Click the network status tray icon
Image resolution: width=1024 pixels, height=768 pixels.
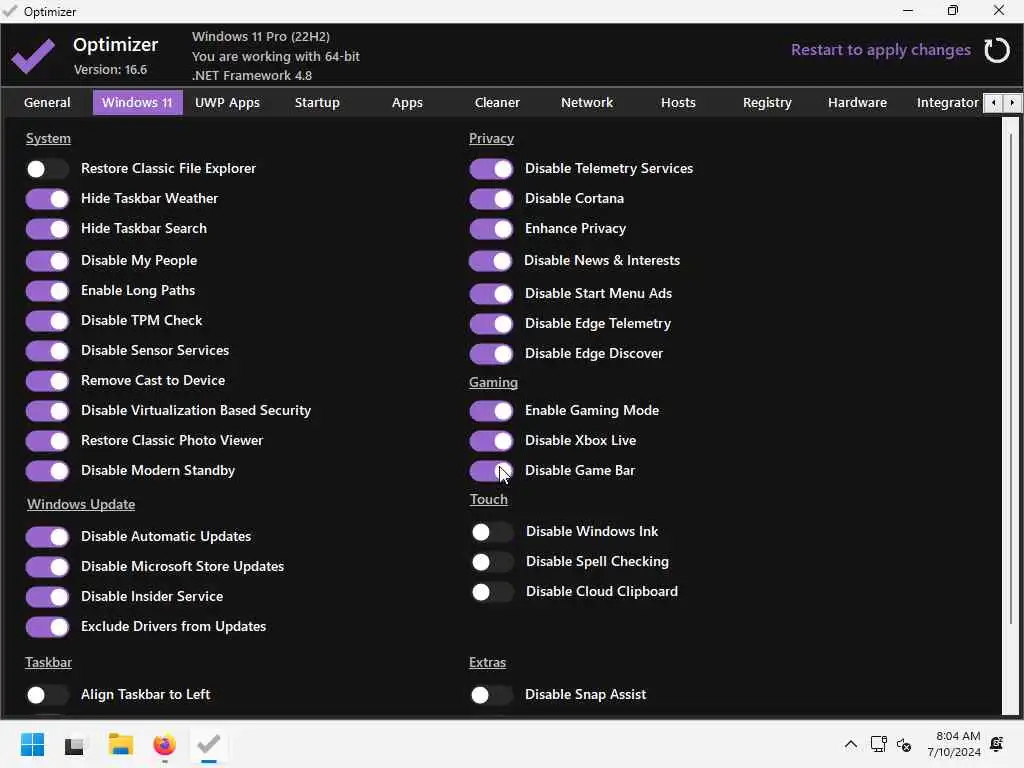point(878,744)
